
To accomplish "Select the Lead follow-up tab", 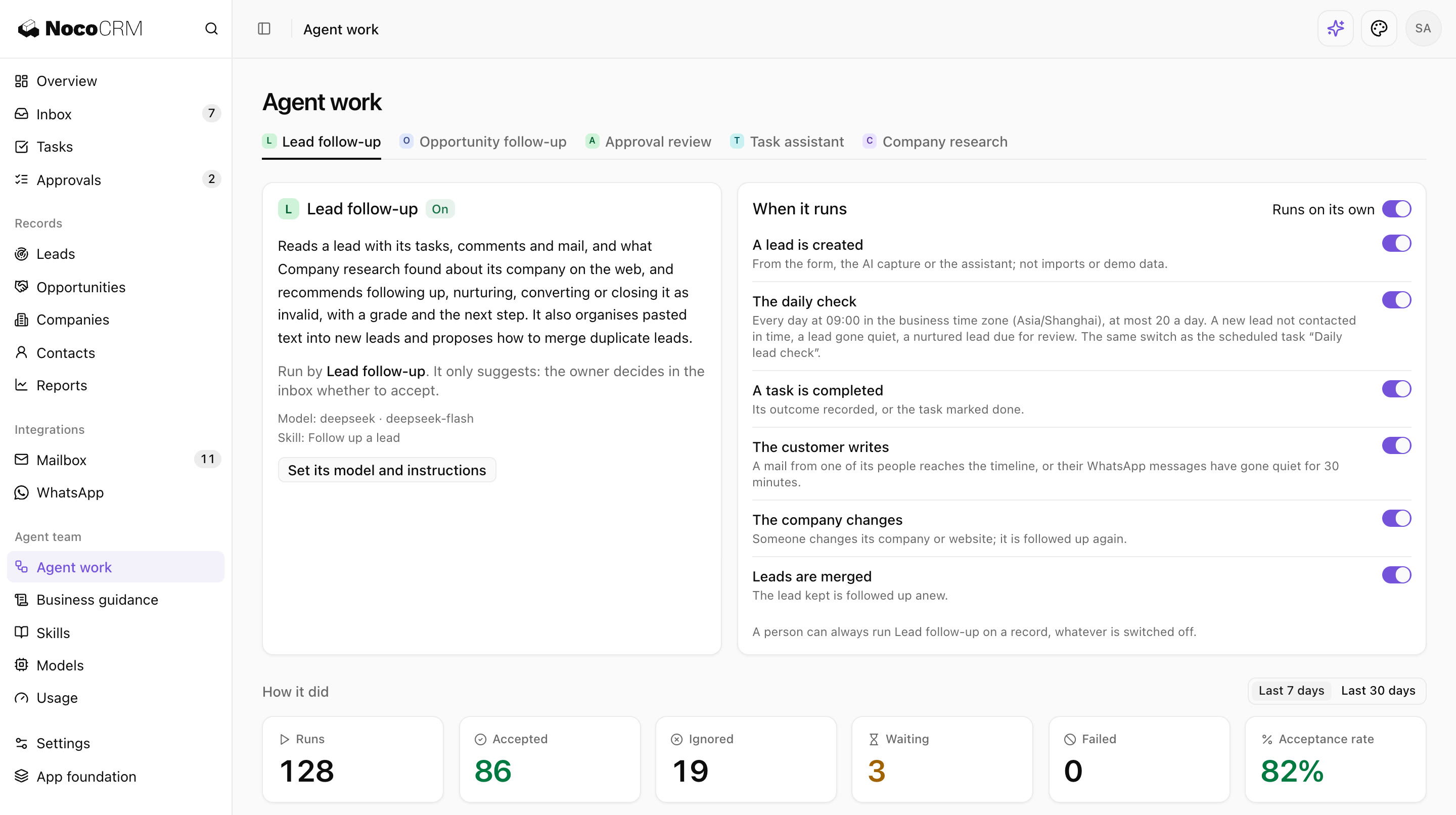I will (322, 142).
